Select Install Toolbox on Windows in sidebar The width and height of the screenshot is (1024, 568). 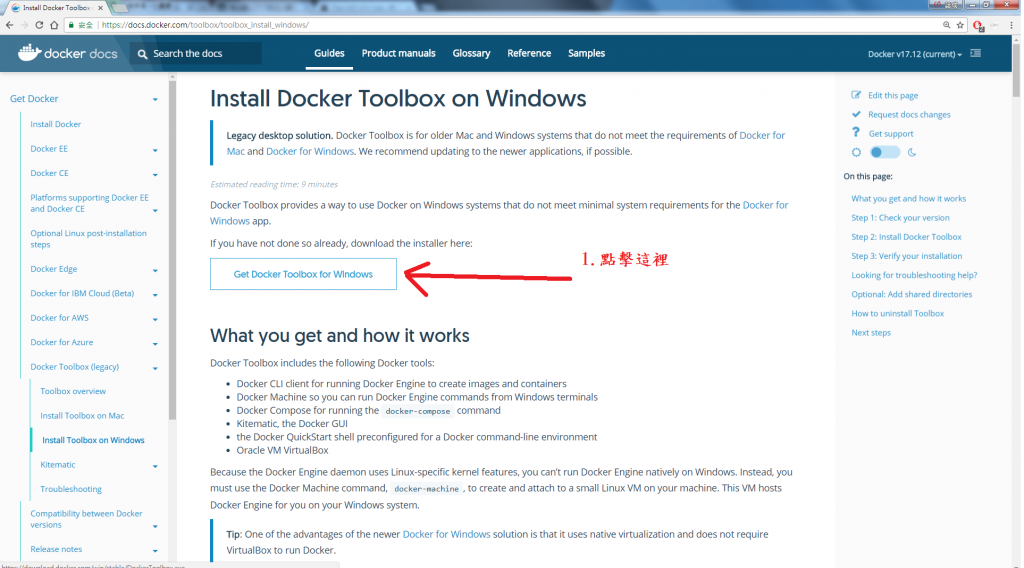pyautogui.click(x=93, y=440)
